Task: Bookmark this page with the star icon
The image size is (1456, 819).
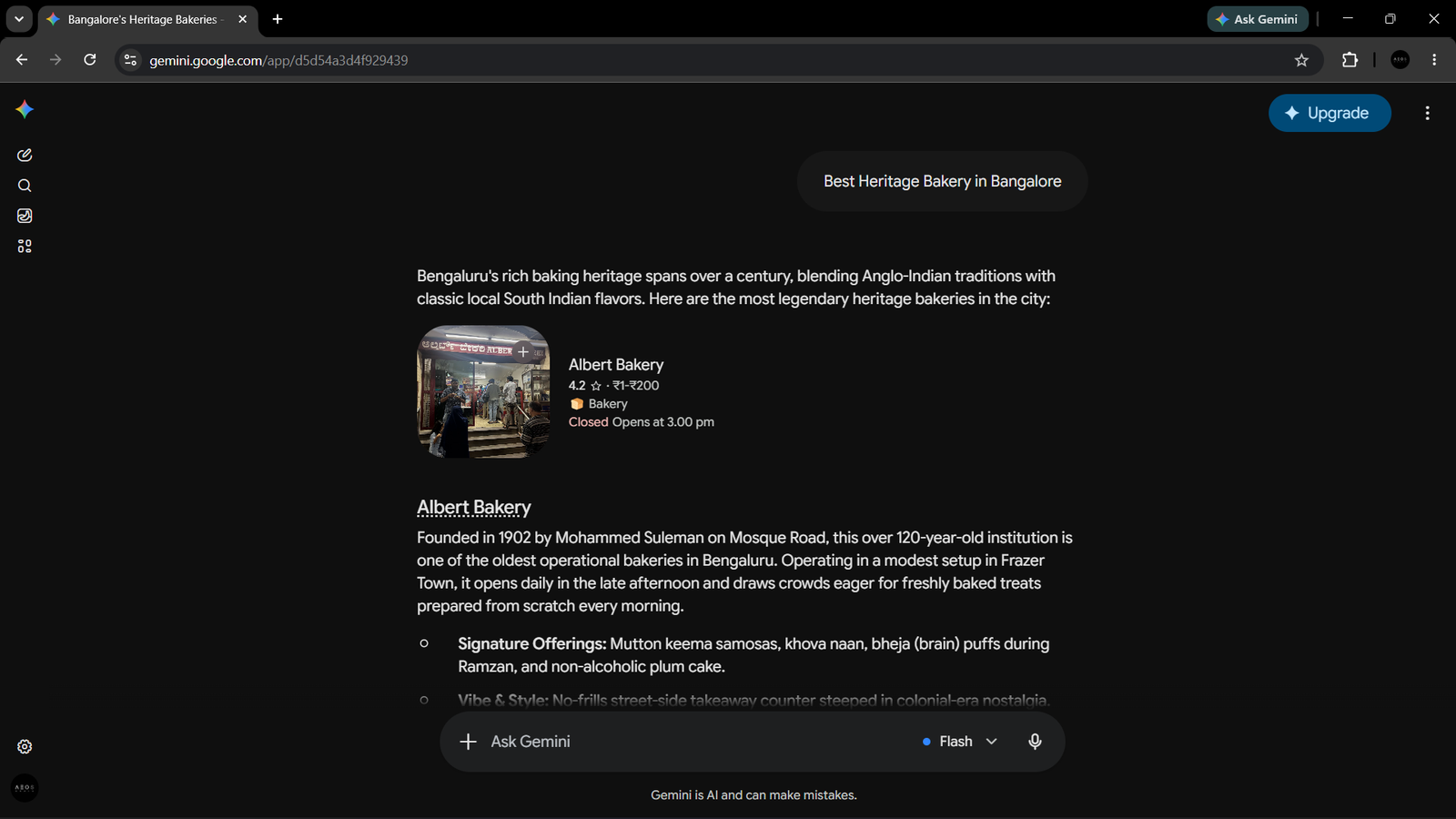Action: click(x=1301, y=60)
